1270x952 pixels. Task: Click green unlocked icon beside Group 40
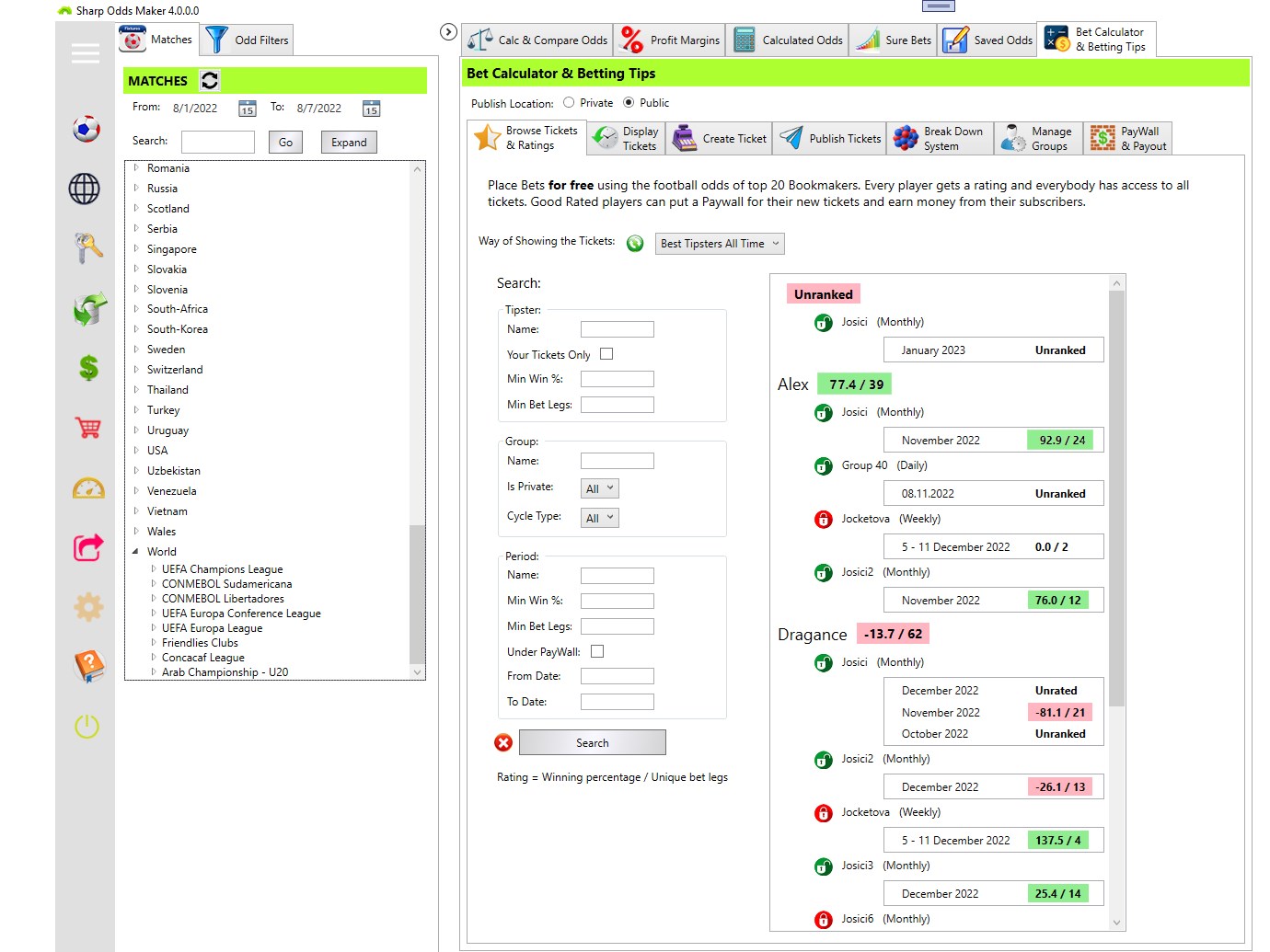pyautogui.click(x=824, y=466)
